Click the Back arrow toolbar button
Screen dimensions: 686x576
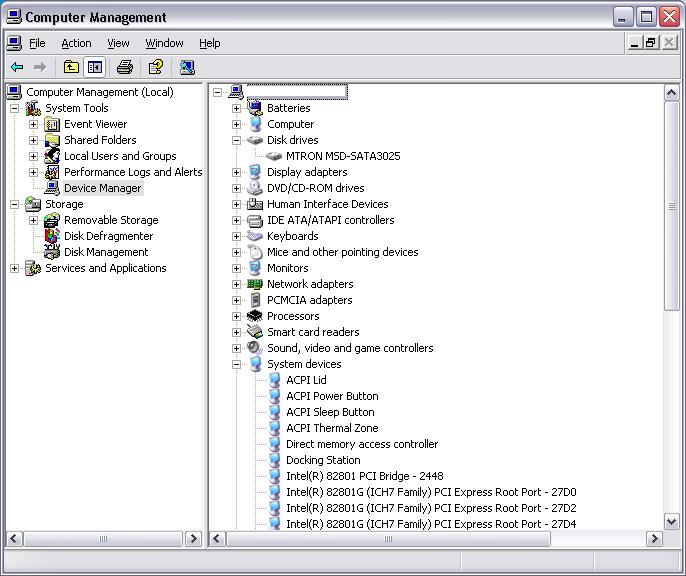[x=17, y=67]
